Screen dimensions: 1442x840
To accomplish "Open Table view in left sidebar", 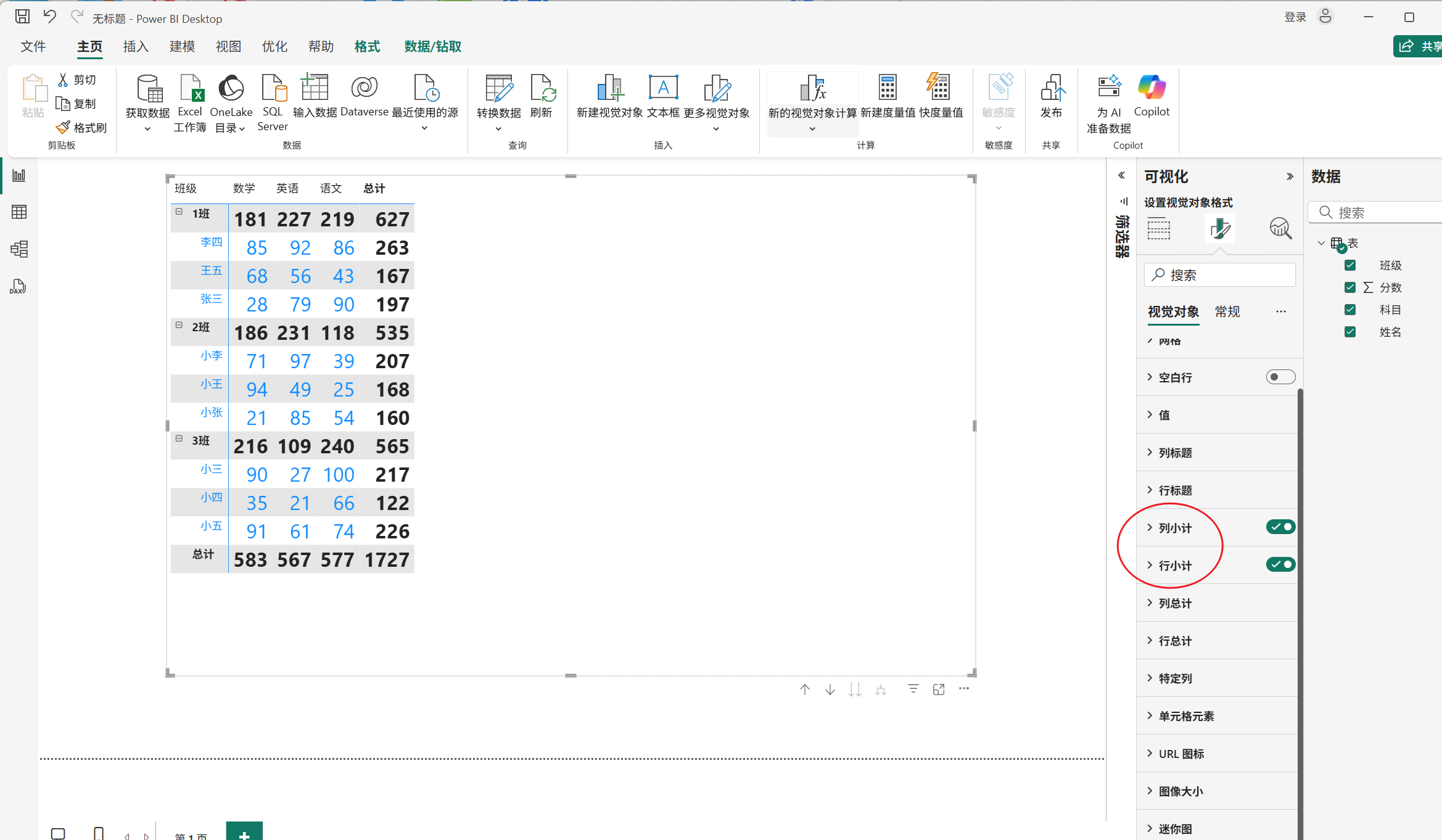I will click(x=19, y=212).
